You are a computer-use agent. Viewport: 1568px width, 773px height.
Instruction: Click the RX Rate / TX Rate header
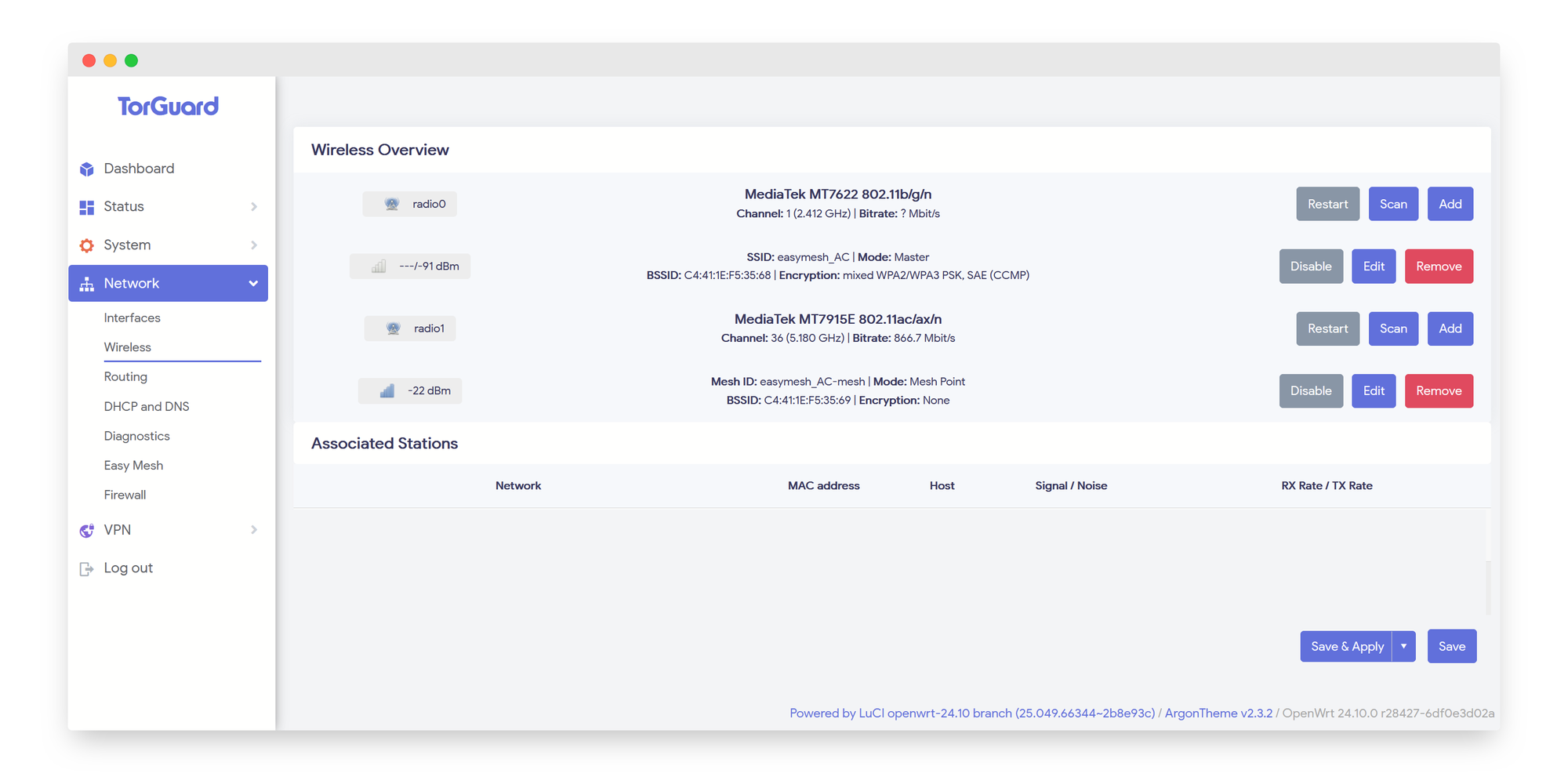(1327, 486)
